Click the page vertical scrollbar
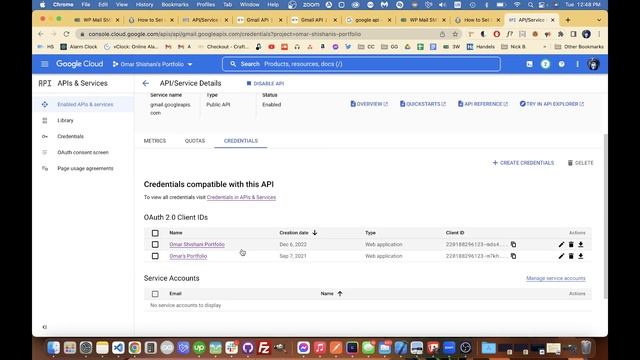This screenshot has height=360, width=640. (605, 216)
